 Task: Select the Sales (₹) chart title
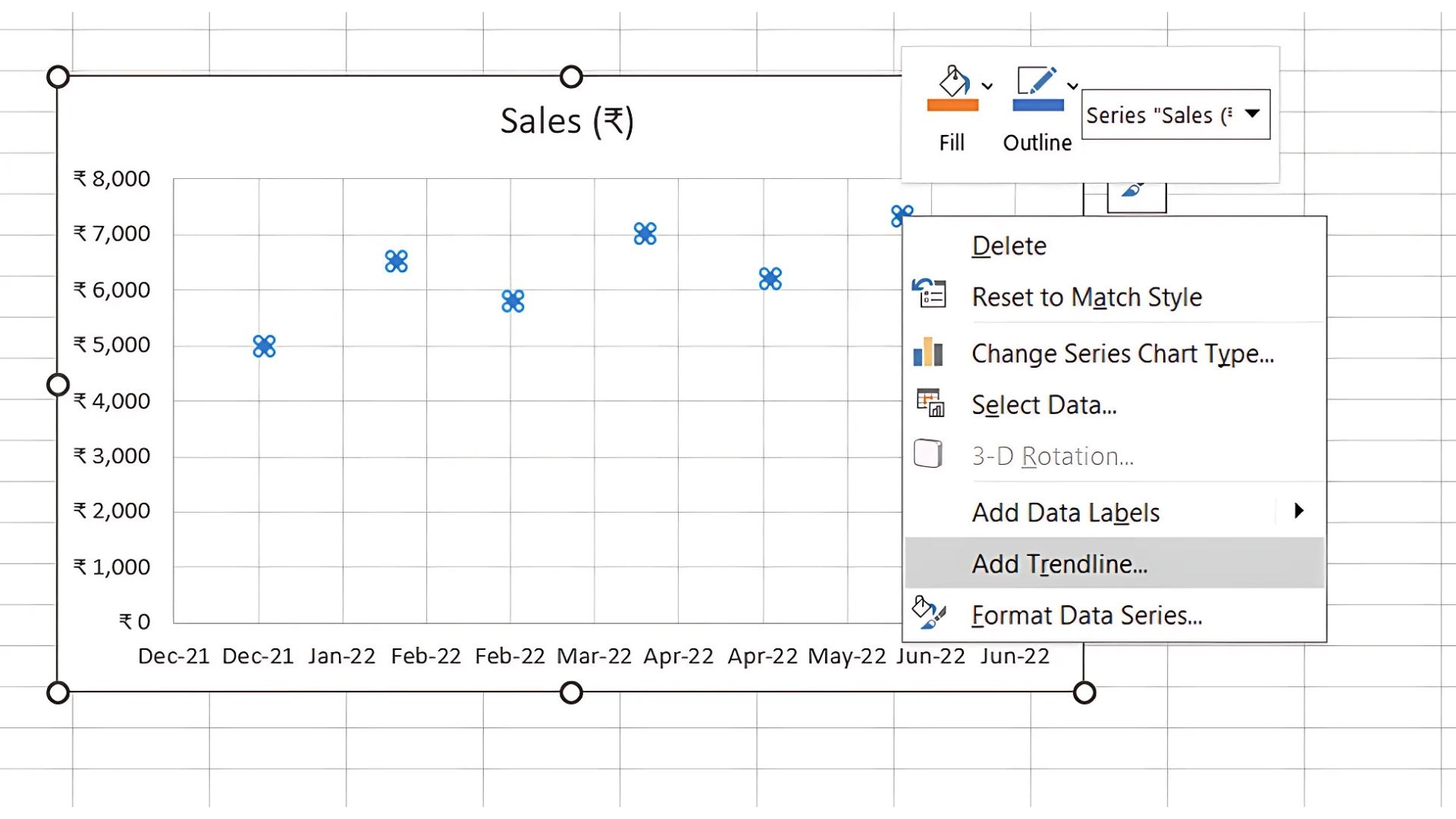(x=566, y=121)
